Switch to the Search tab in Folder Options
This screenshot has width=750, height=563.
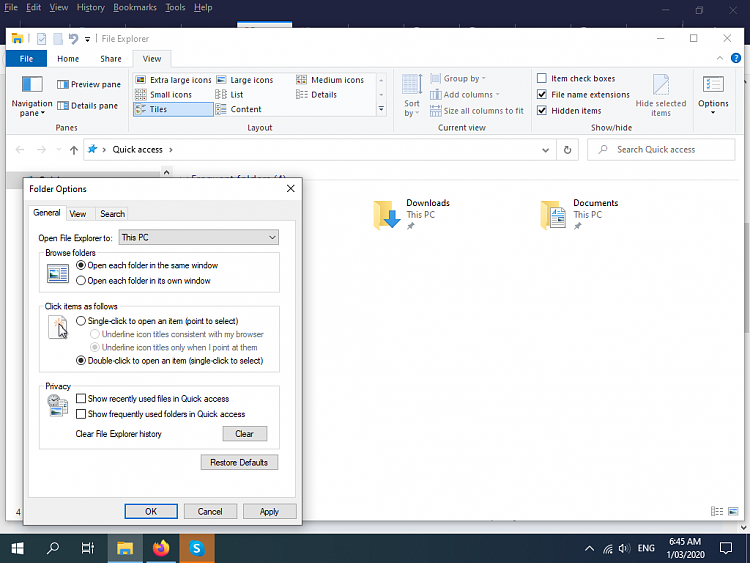click(x=112, y=213)
